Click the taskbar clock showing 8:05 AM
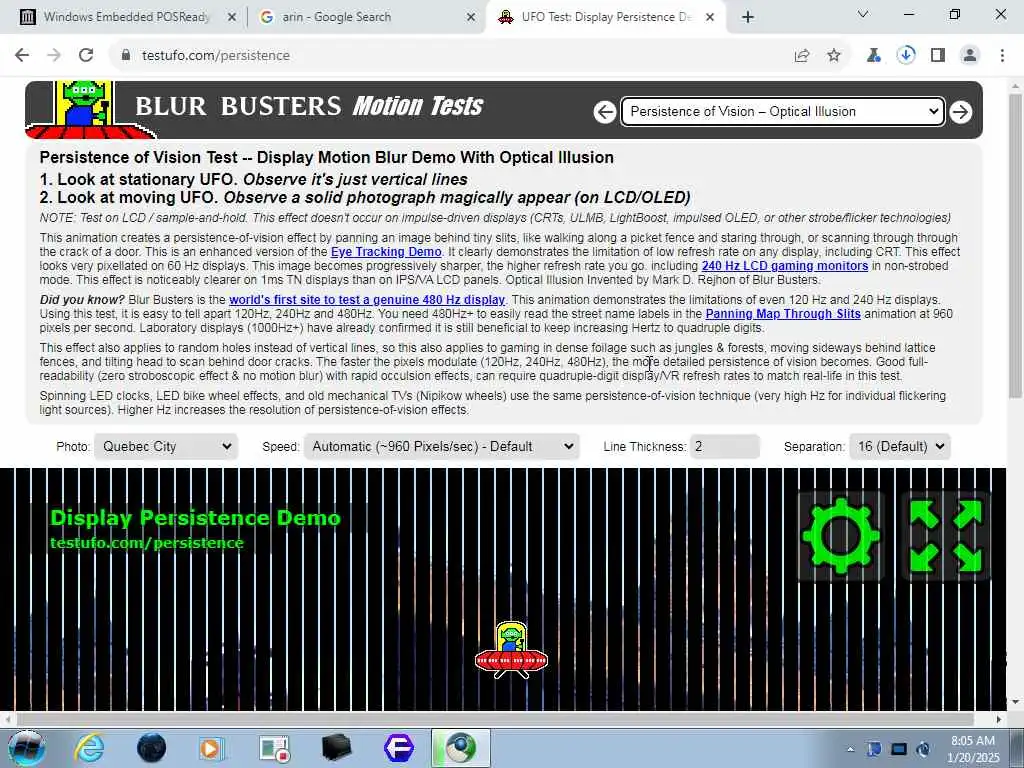 [974, 749]
